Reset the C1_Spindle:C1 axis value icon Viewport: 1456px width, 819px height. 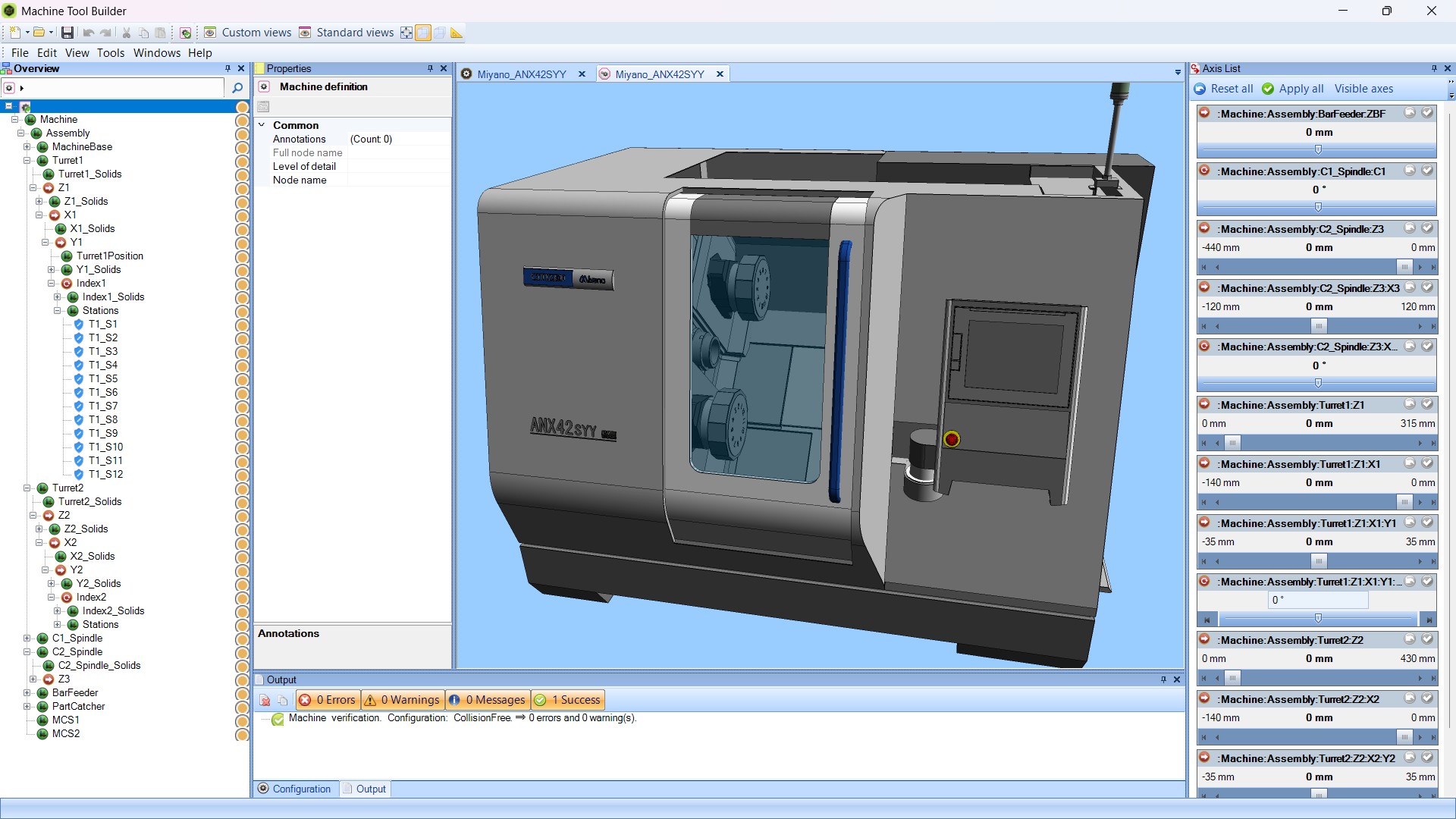point(1410,171)
